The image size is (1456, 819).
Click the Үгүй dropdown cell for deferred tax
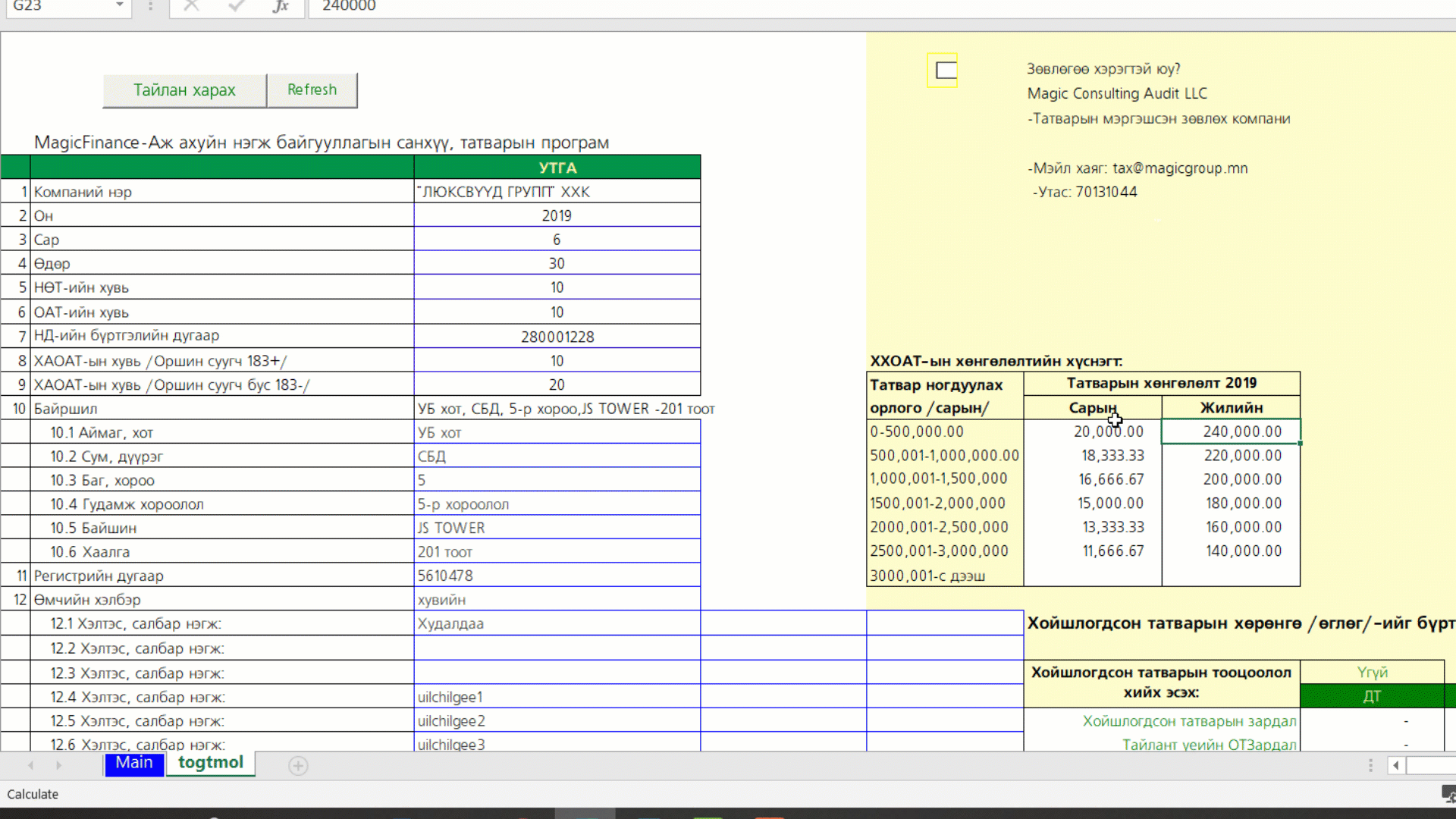[1372, 672]
